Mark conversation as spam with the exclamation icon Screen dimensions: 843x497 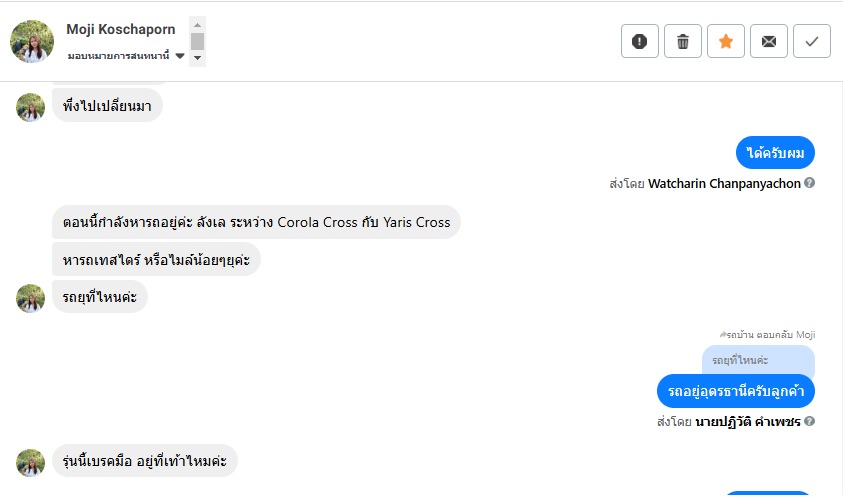click(640, 41)
